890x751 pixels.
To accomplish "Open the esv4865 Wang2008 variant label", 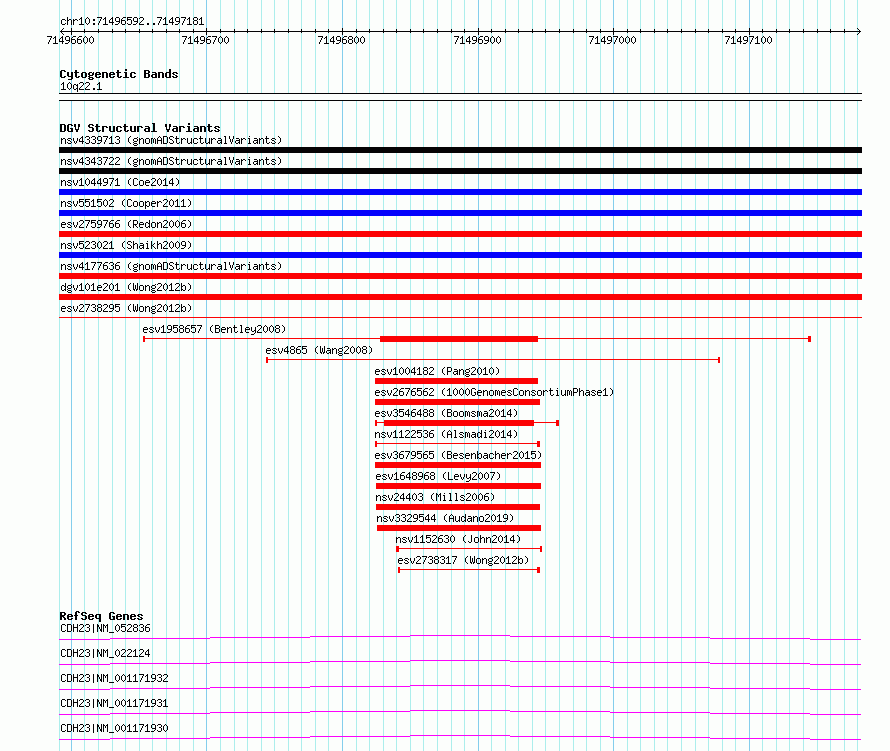I will (x=319, y=350).
